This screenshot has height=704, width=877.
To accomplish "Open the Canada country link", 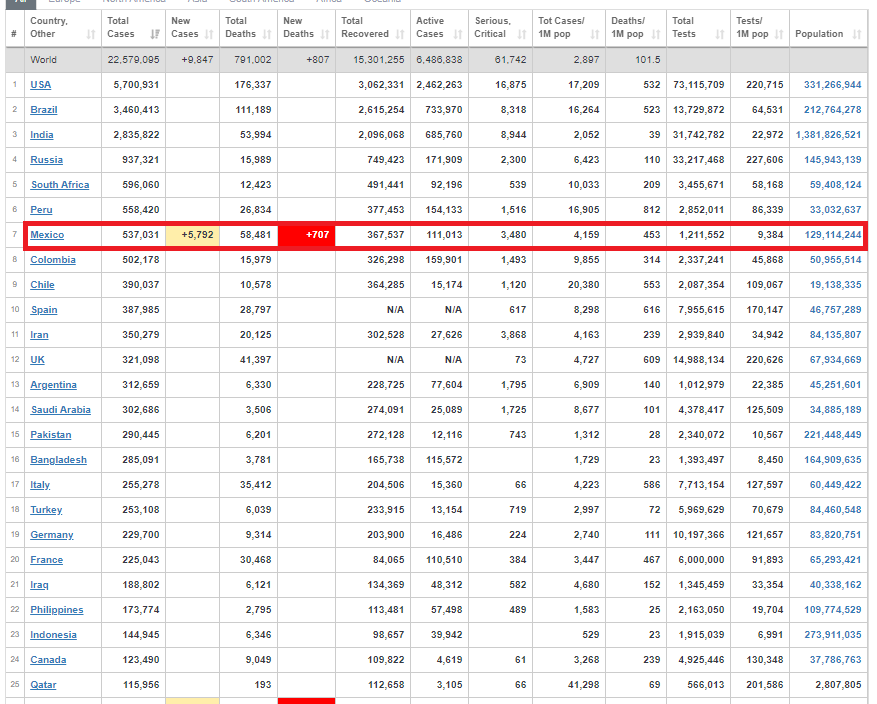I will 48,660.
